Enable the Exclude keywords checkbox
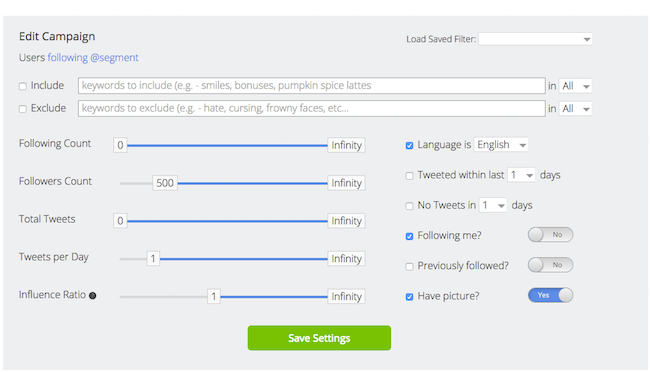The image size is (652, 372). tap(23, 109)
